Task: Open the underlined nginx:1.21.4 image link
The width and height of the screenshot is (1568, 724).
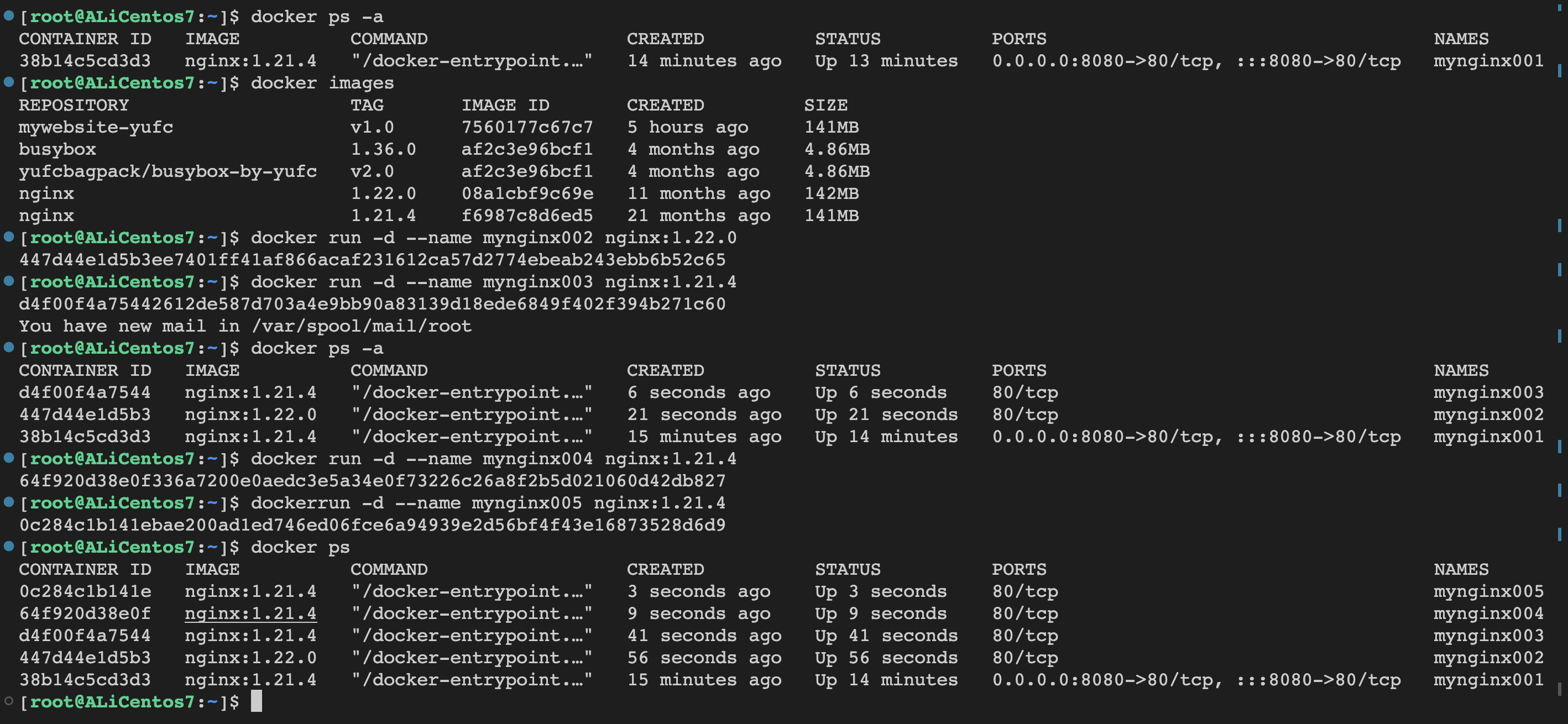Action: point(250,613)
